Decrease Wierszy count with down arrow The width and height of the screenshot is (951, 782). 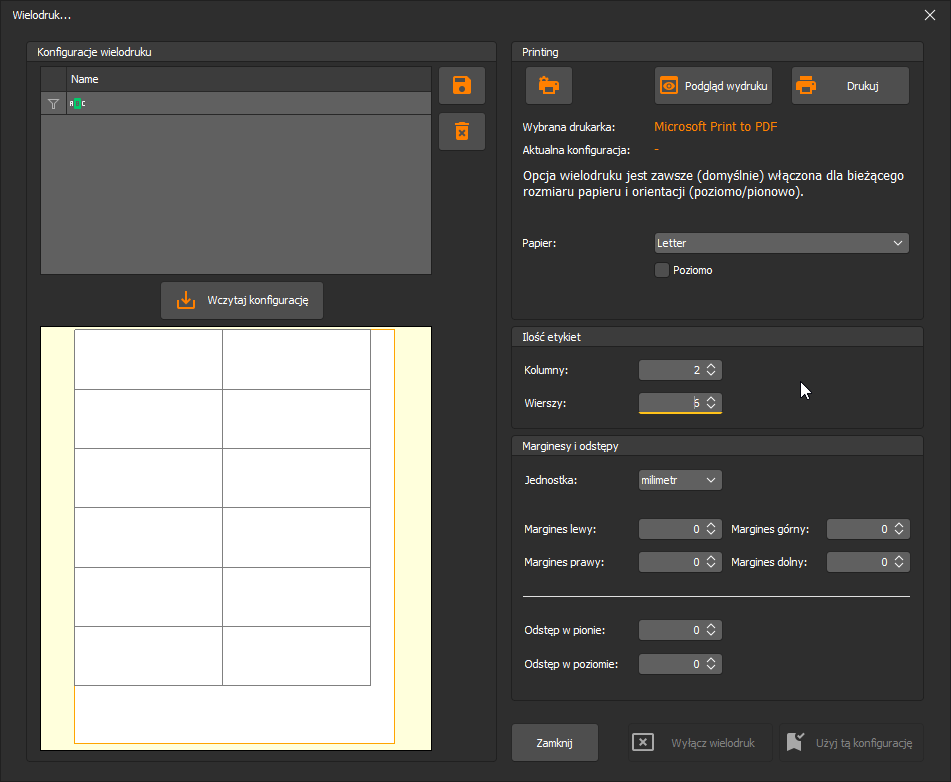[x=711, y=406]
